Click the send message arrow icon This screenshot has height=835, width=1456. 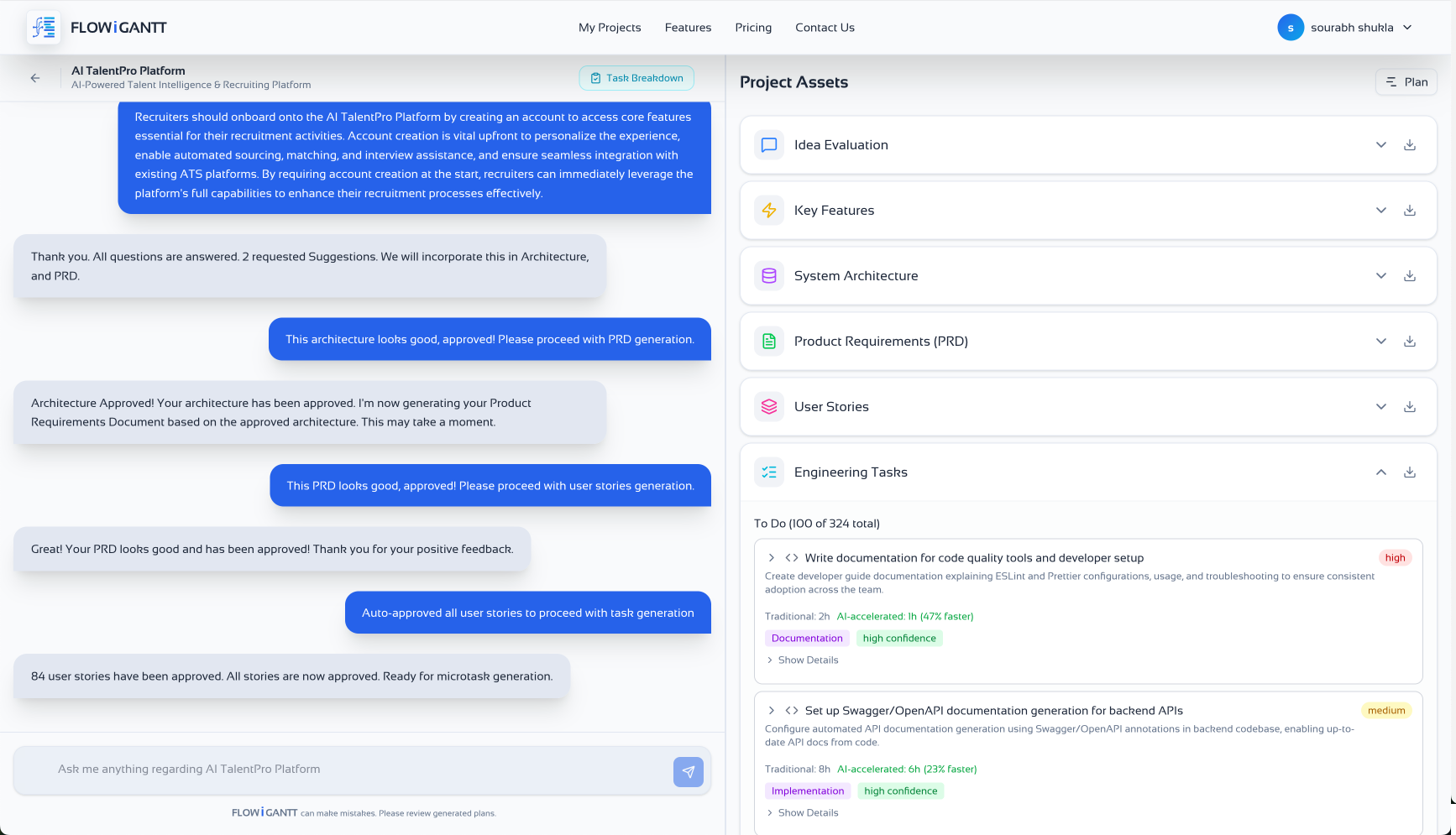click(x=688, y=771)
